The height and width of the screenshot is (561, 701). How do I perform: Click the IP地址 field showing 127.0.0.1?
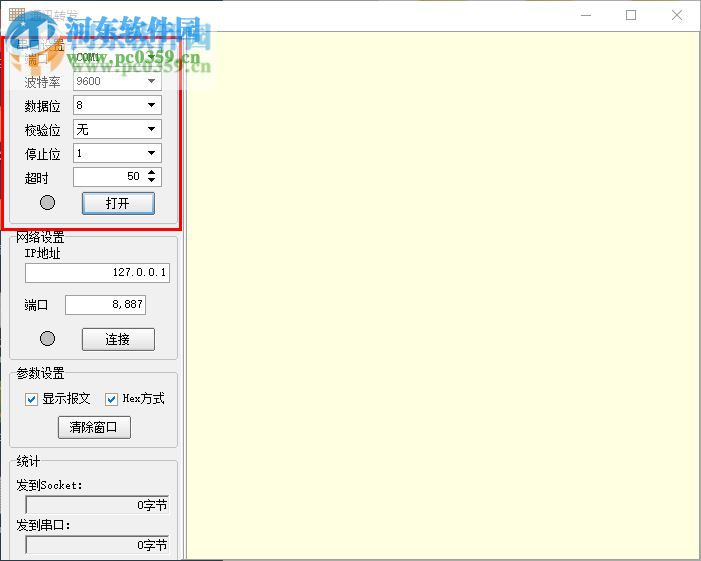point(97,273)
